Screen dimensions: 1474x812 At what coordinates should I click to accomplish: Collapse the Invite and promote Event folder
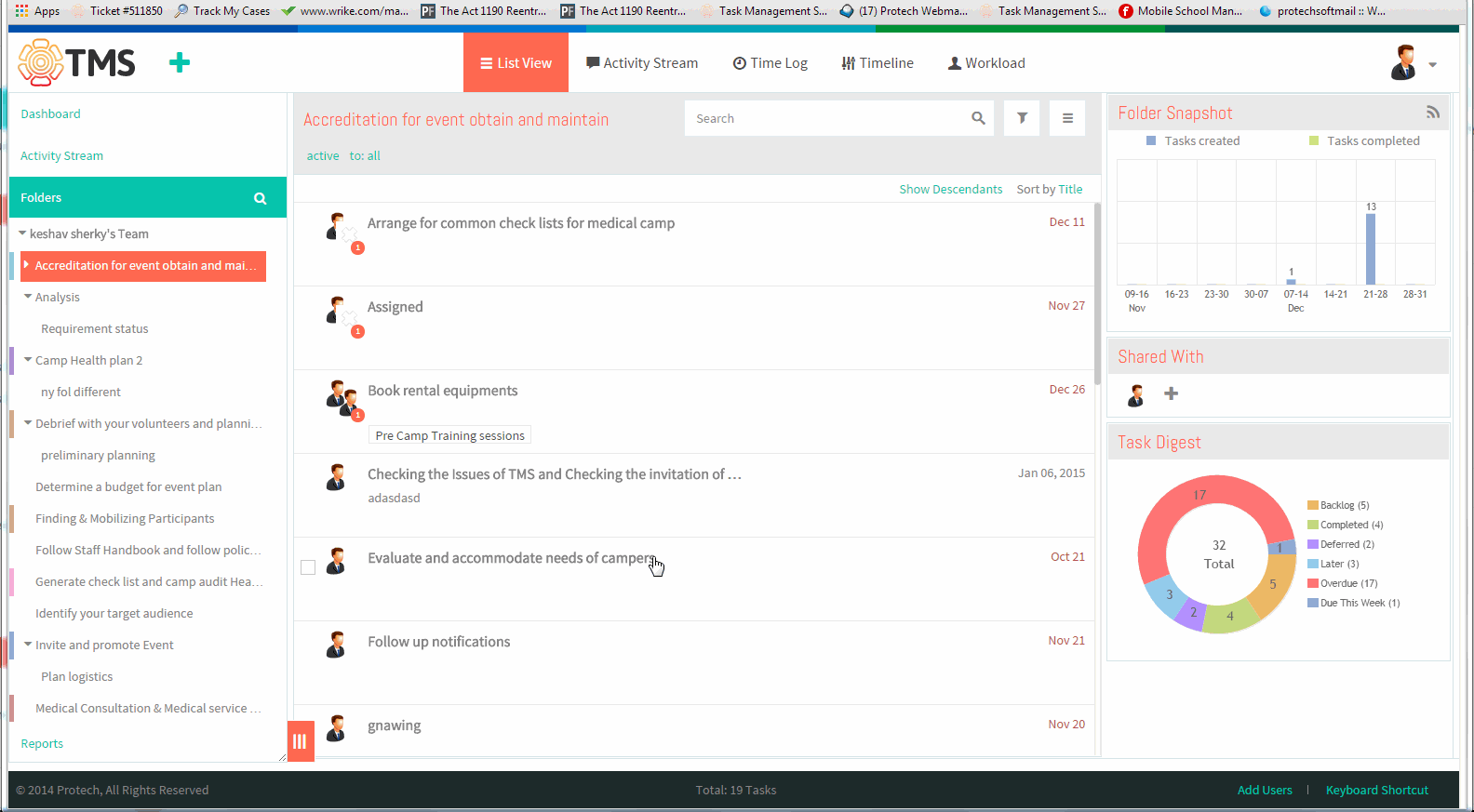pos(28,645)
